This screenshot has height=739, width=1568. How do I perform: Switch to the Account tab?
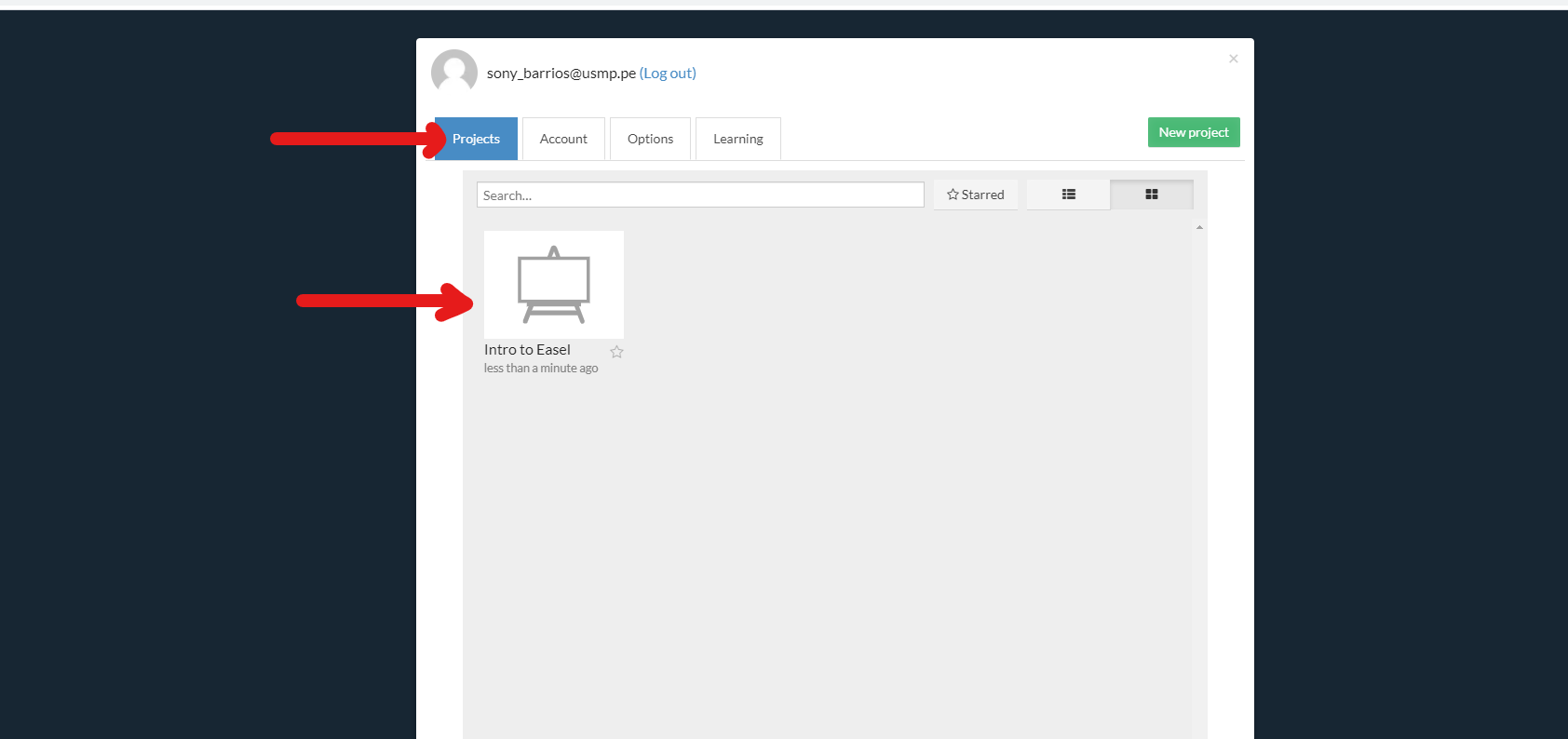pos(563,139)
